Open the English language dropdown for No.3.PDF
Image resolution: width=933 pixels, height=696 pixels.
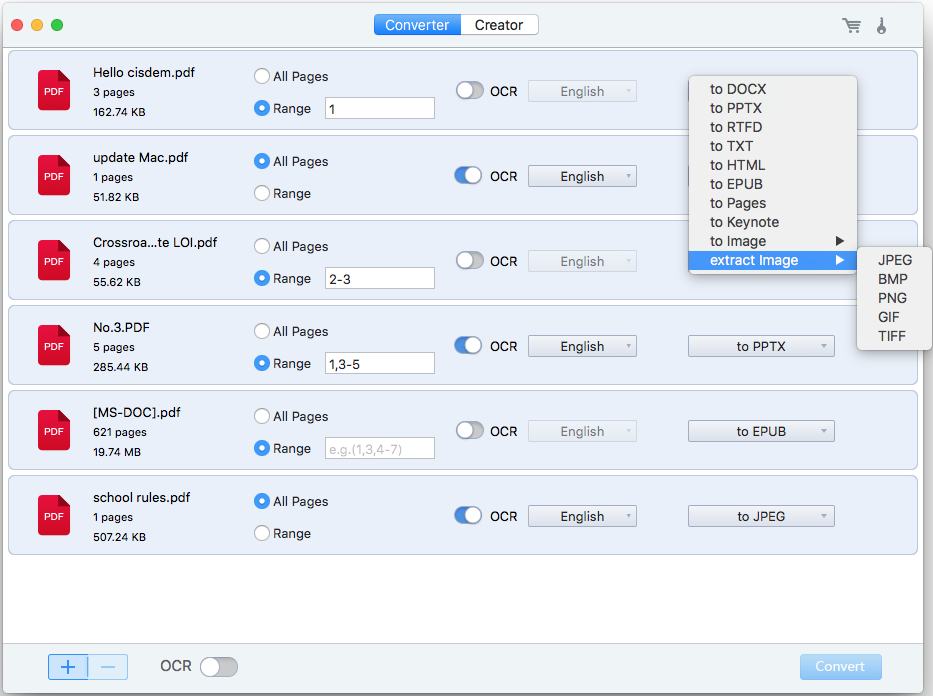tap(582, 345)
